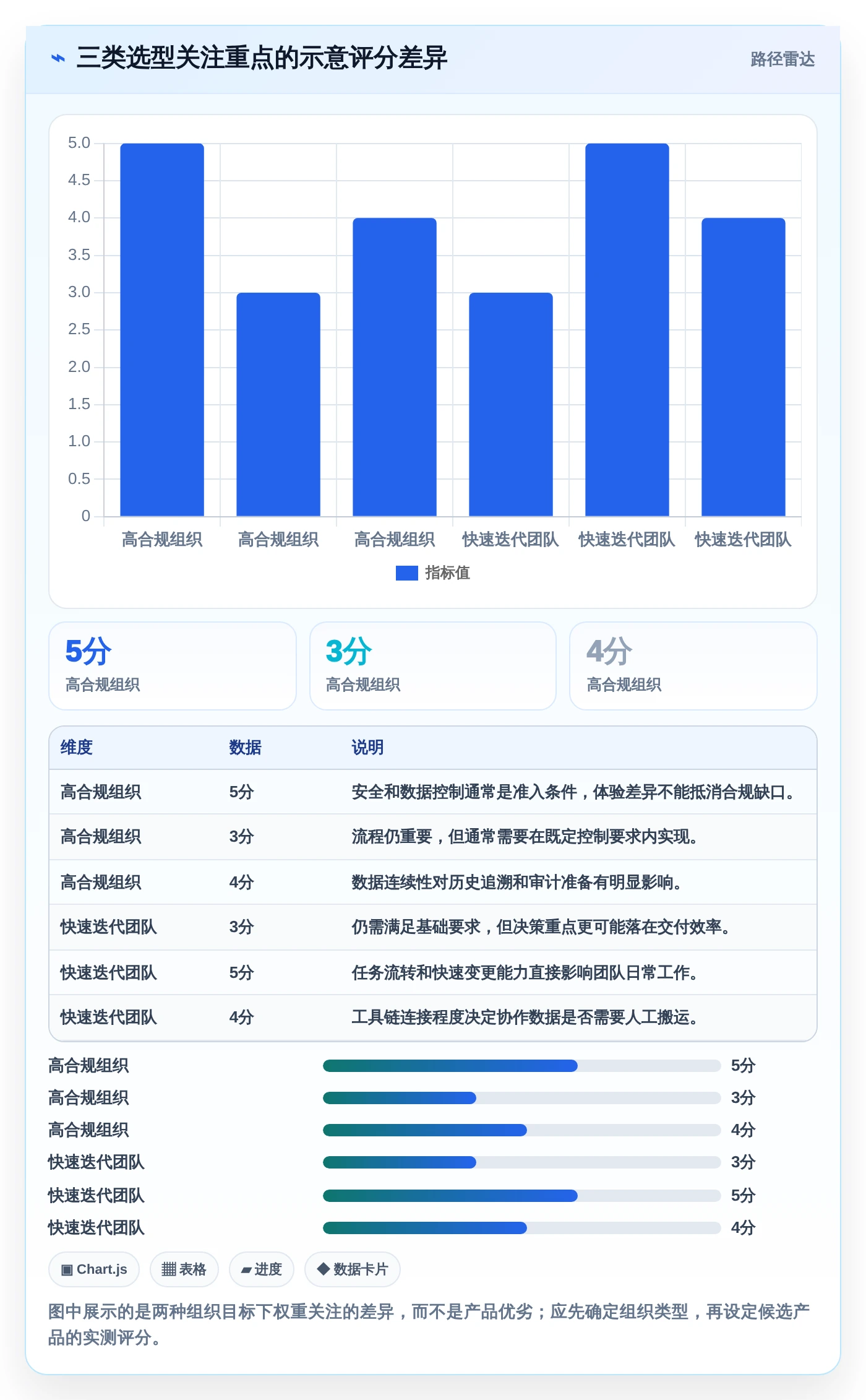The height and width of the screenshot is (1400, 866).
Task: Click the first 高合规组织 progress bar at 5分
Action: 522,1066
